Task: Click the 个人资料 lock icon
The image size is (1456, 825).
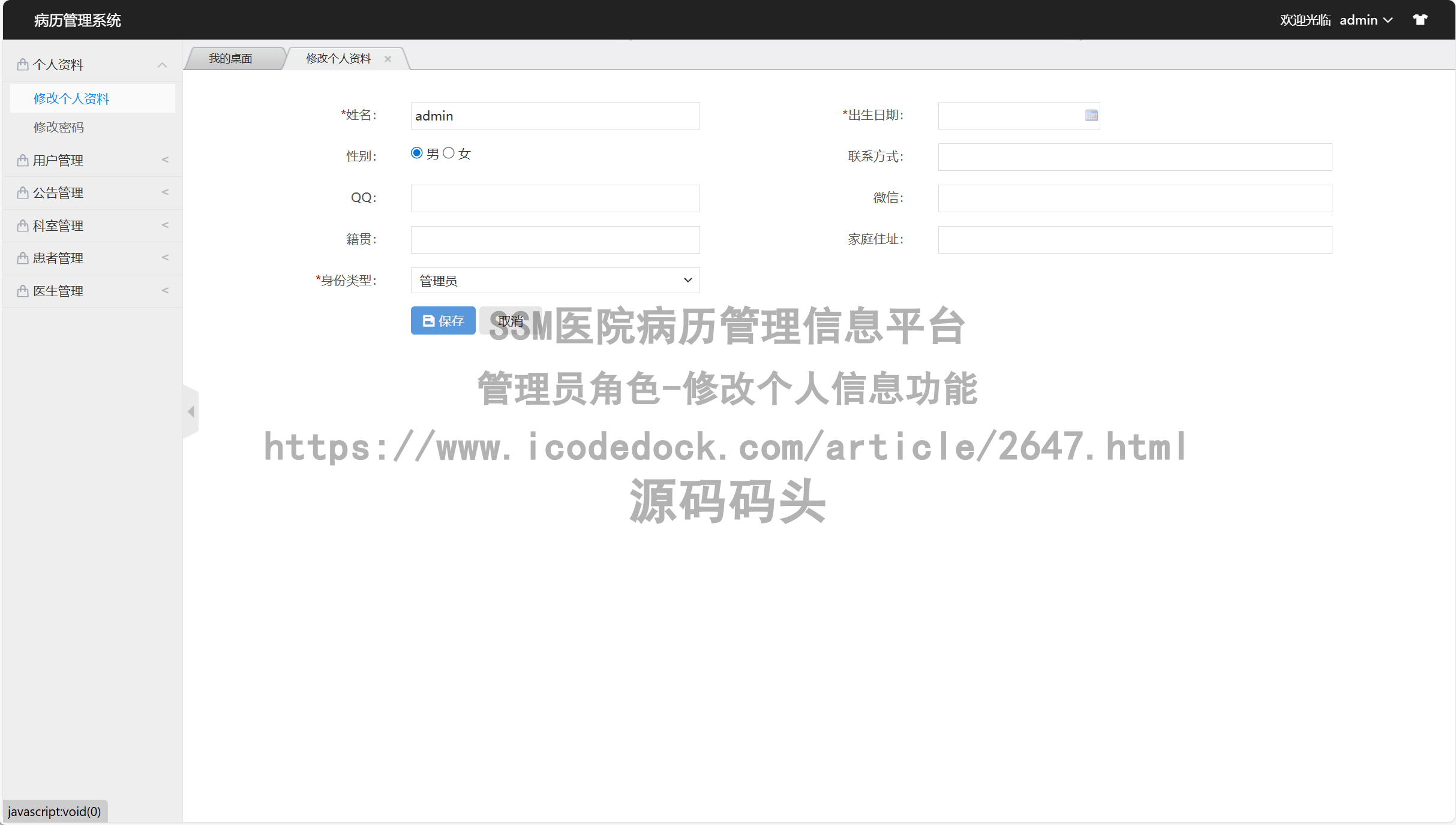Action: tap(22, 64)
